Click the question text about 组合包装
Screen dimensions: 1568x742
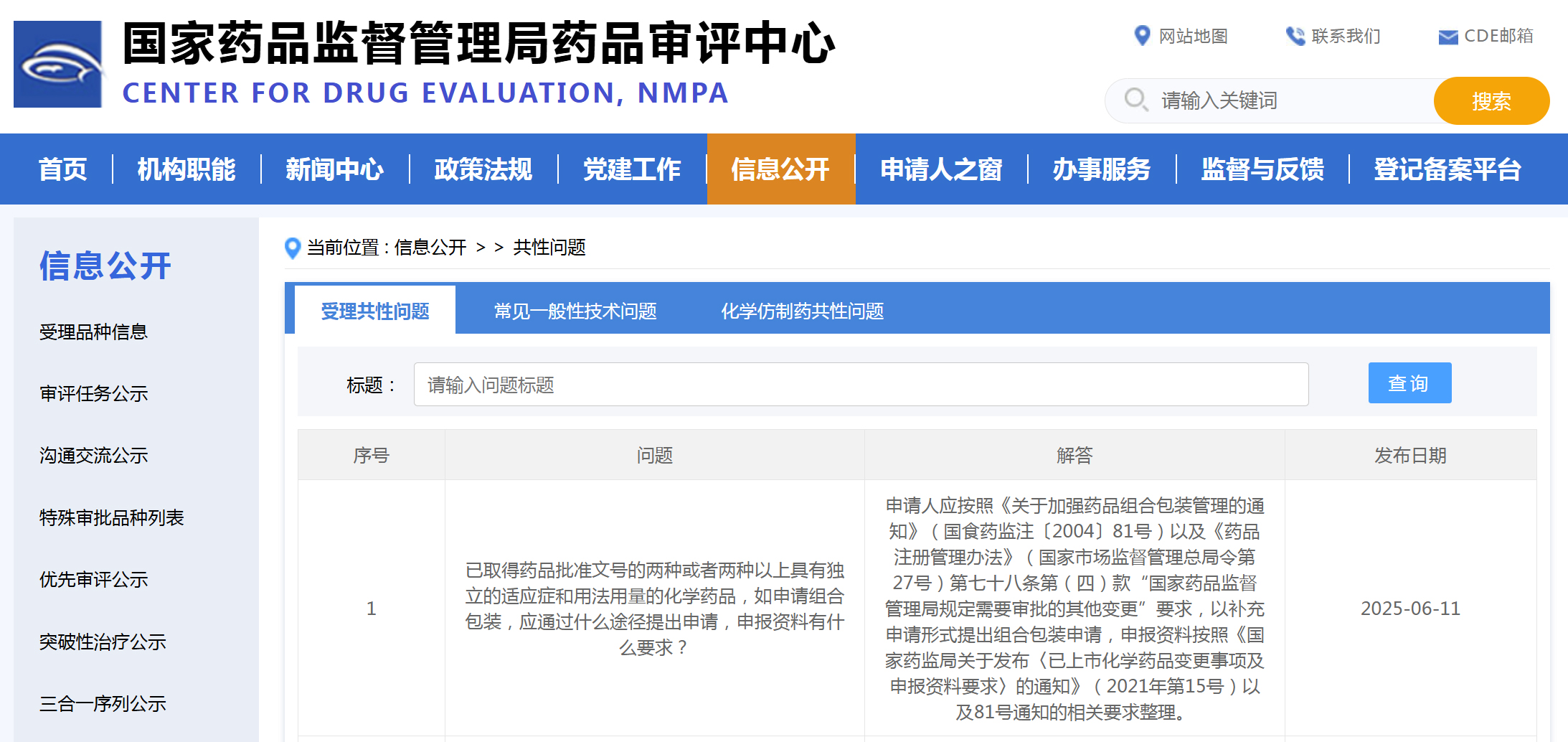coord(655,609)
